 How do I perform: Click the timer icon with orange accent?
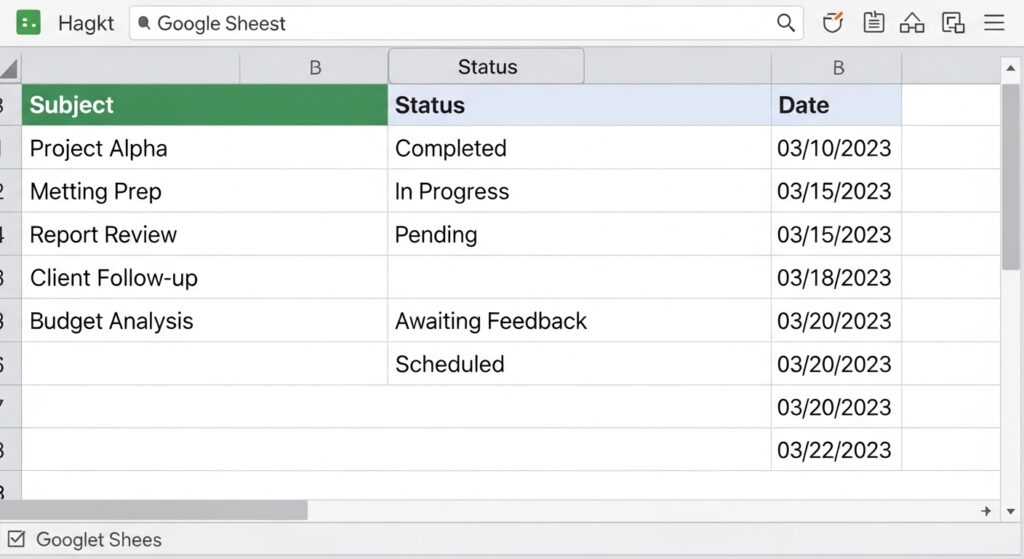tap(832, 23)
